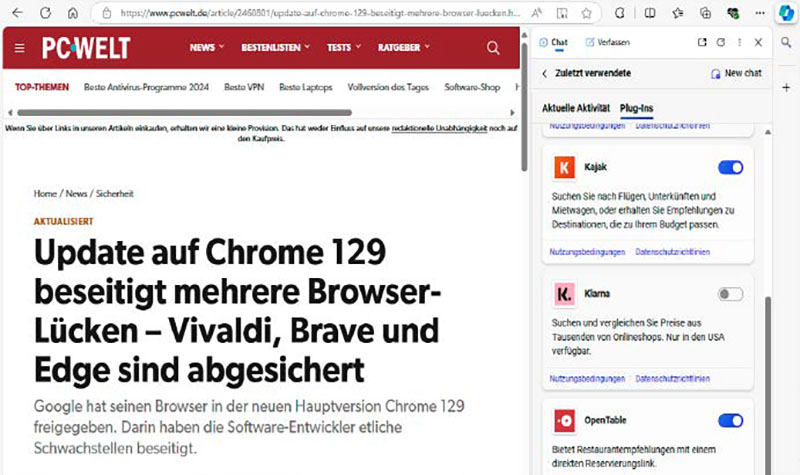Open Copilot pane more options dots
The width and height of the screenshot is (800, 475).
(x=739, y=42)
